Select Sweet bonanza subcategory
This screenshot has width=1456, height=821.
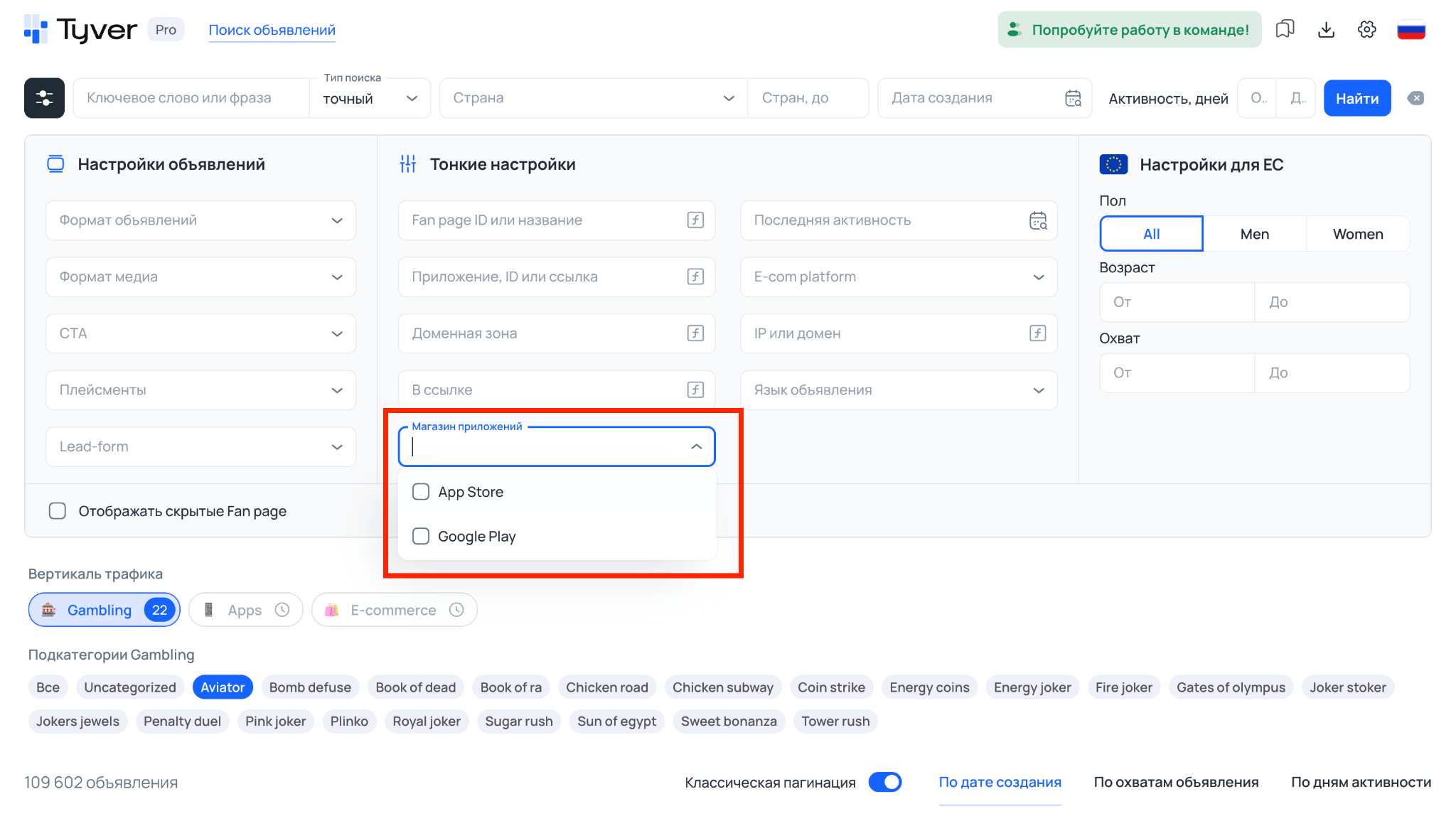[729, 721]
